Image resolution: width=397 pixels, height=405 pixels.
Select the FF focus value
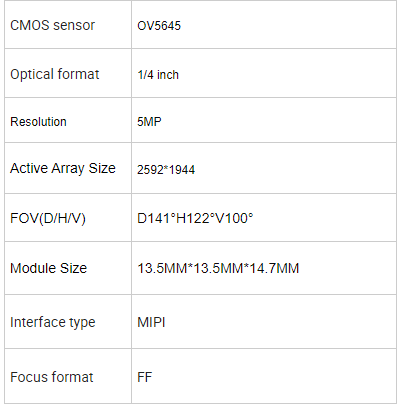pyautogui.click(x=145, y=377)
